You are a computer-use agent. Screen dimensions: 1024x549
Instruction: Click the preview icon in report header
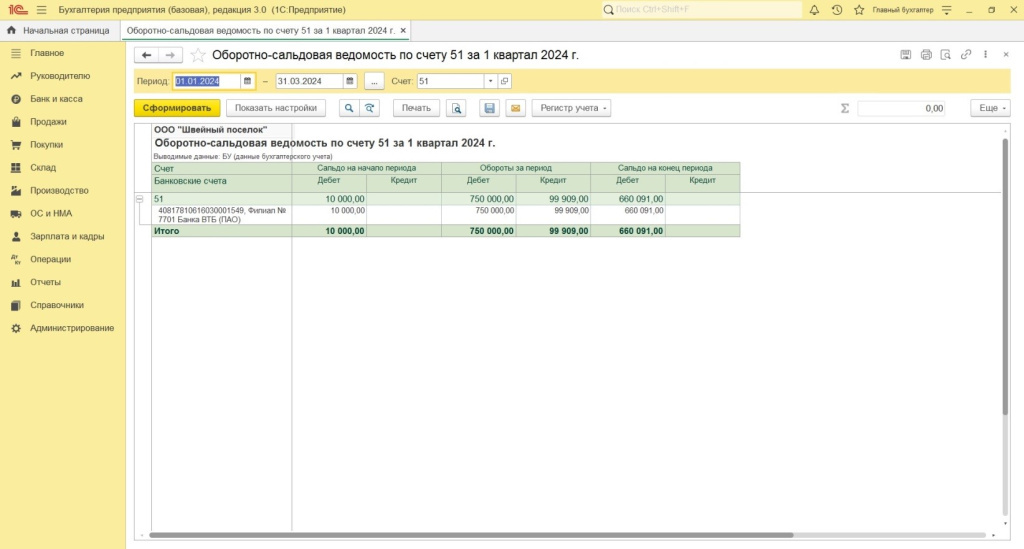pos(946,55)
